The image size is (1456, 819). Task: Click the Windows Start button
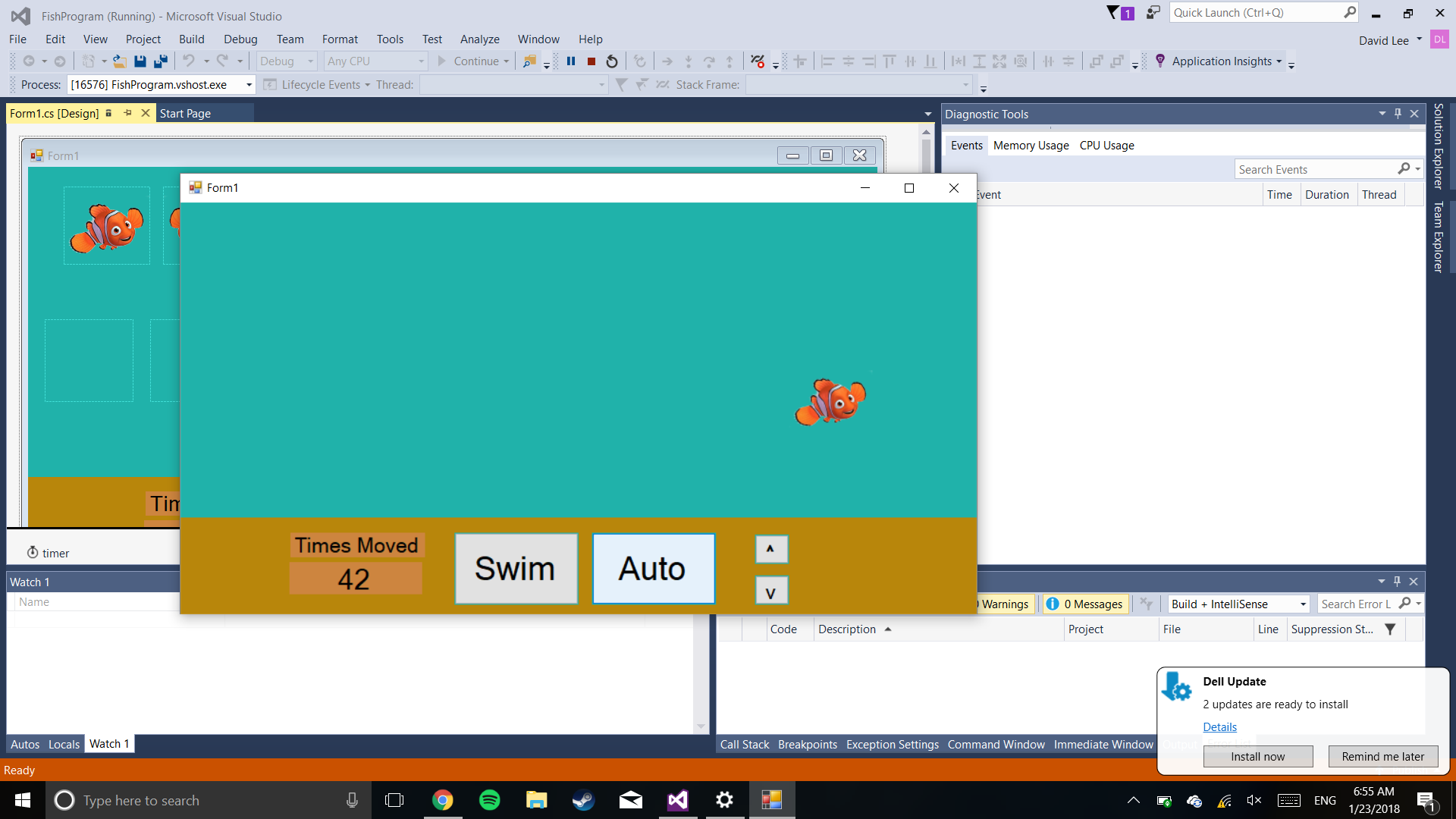pyautogui.click(x=23, y=800)
